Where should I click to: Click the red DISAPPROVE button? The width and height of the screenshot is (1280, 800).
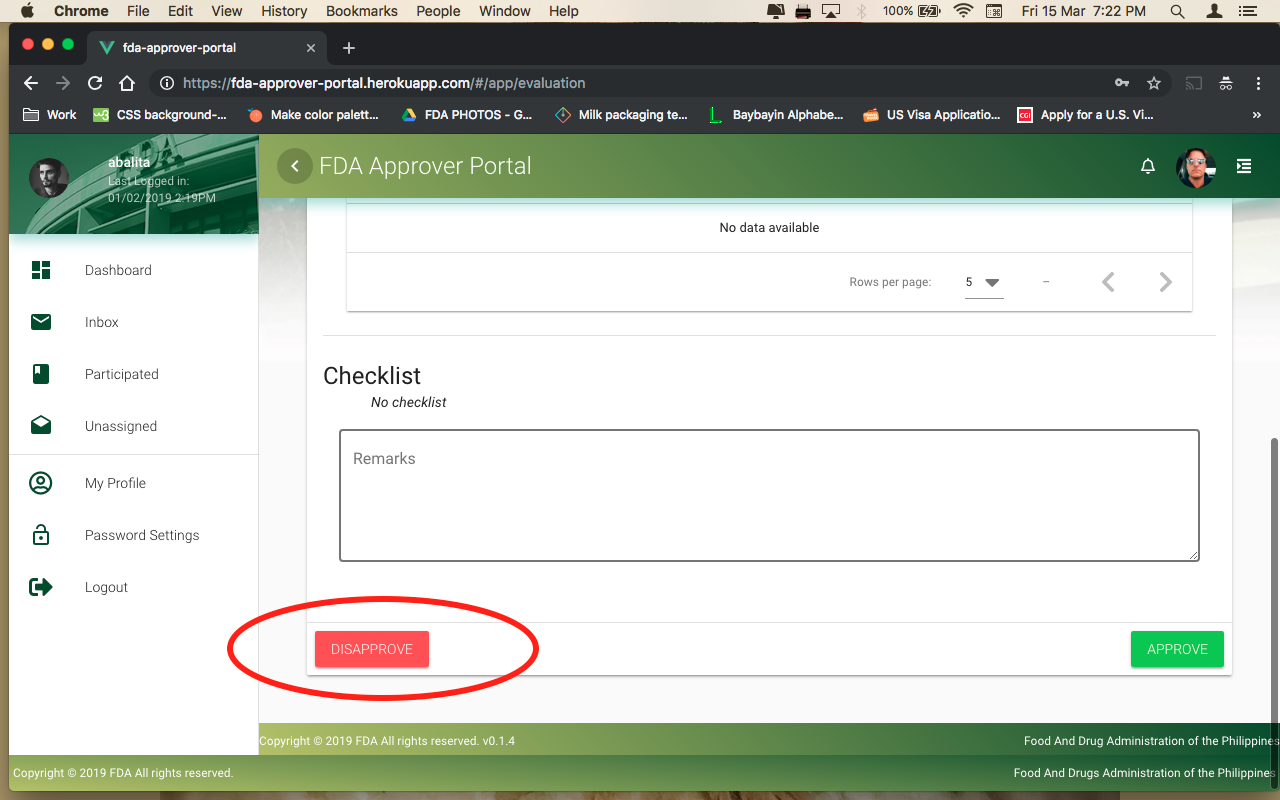(372, 649)
